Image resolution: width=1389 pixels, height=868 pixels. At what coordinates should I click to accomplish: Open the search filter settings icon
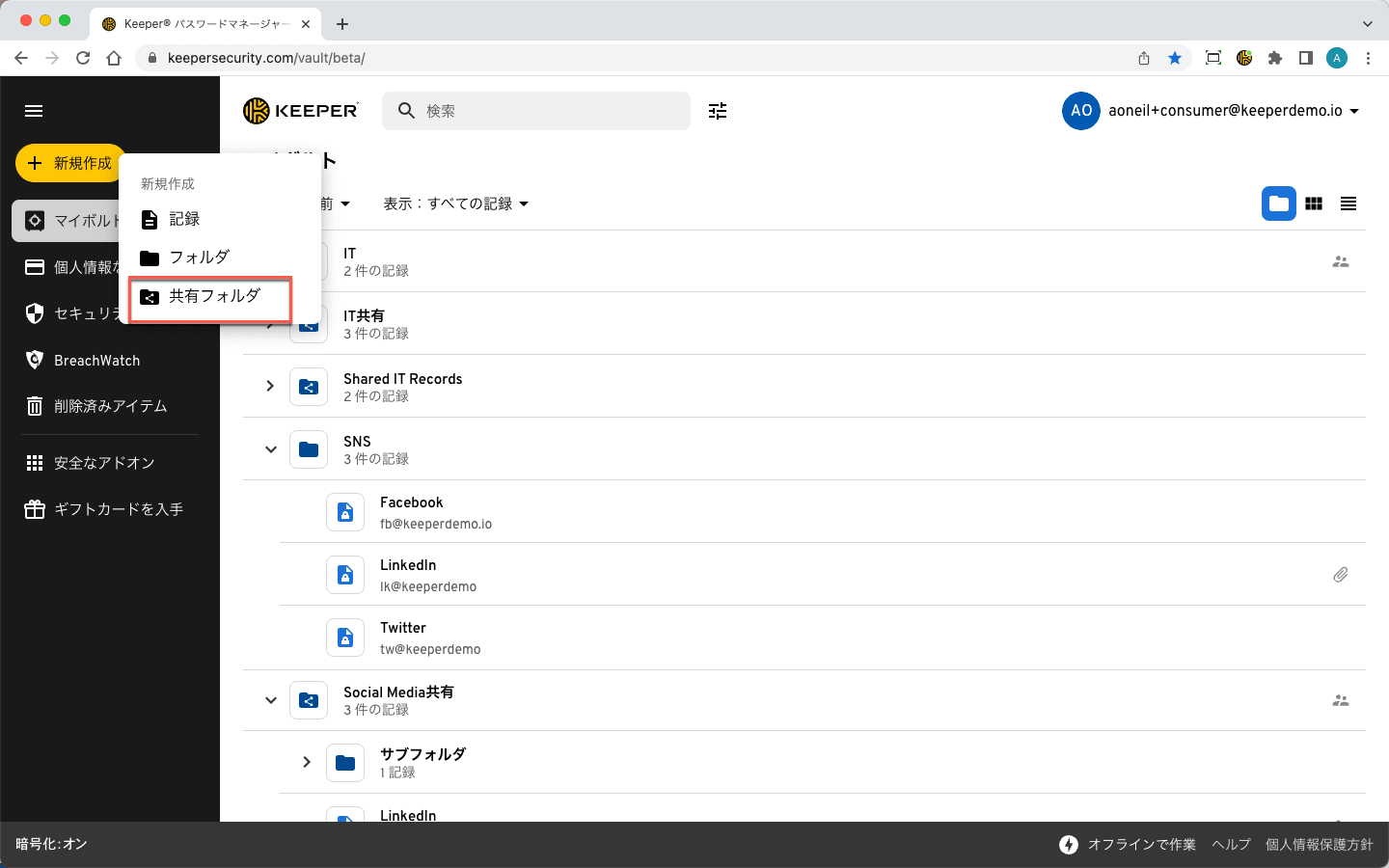click(x=718, y=111)
